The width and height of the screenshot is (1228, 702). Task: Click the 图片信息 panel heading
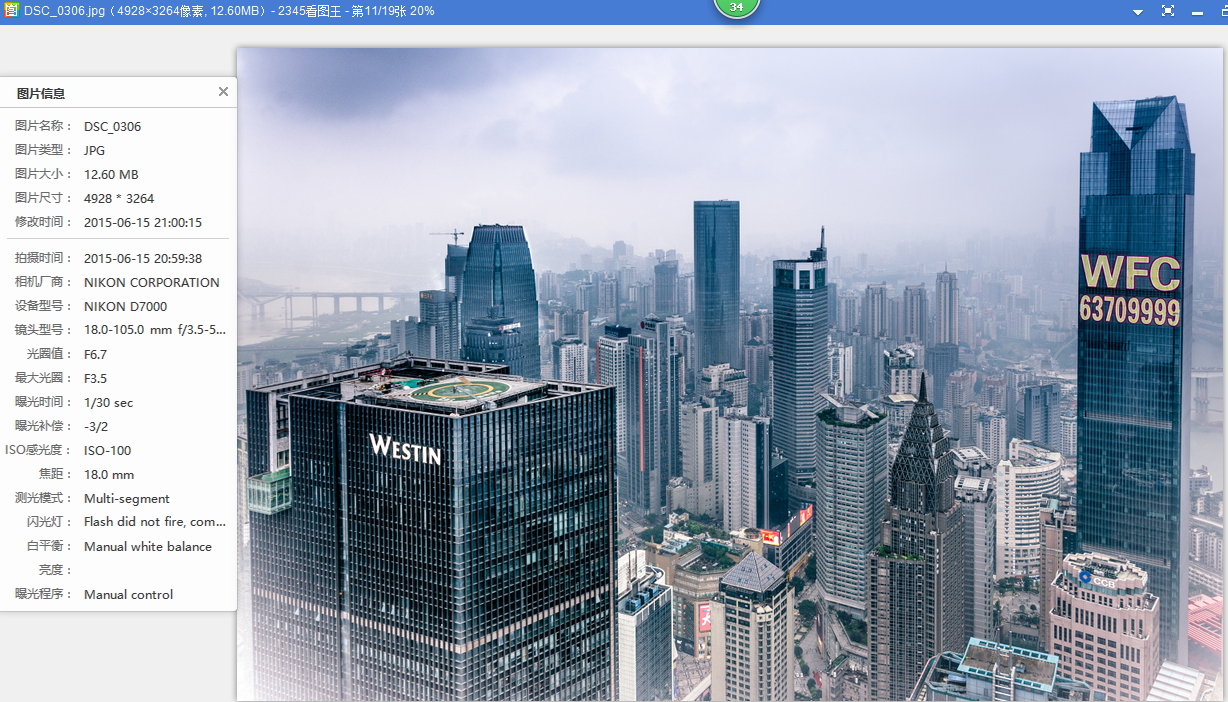[41, 93]
